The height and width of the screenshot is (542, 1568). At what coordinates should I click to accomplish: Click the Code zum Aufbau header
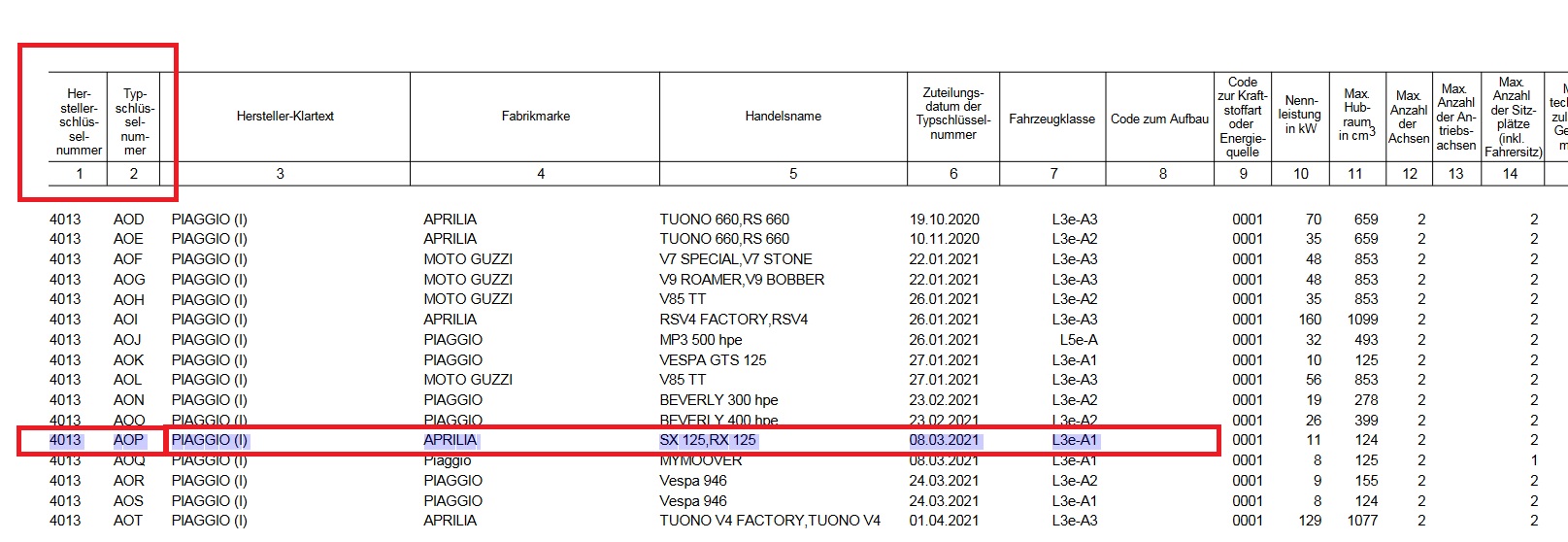coord(1159,119)
